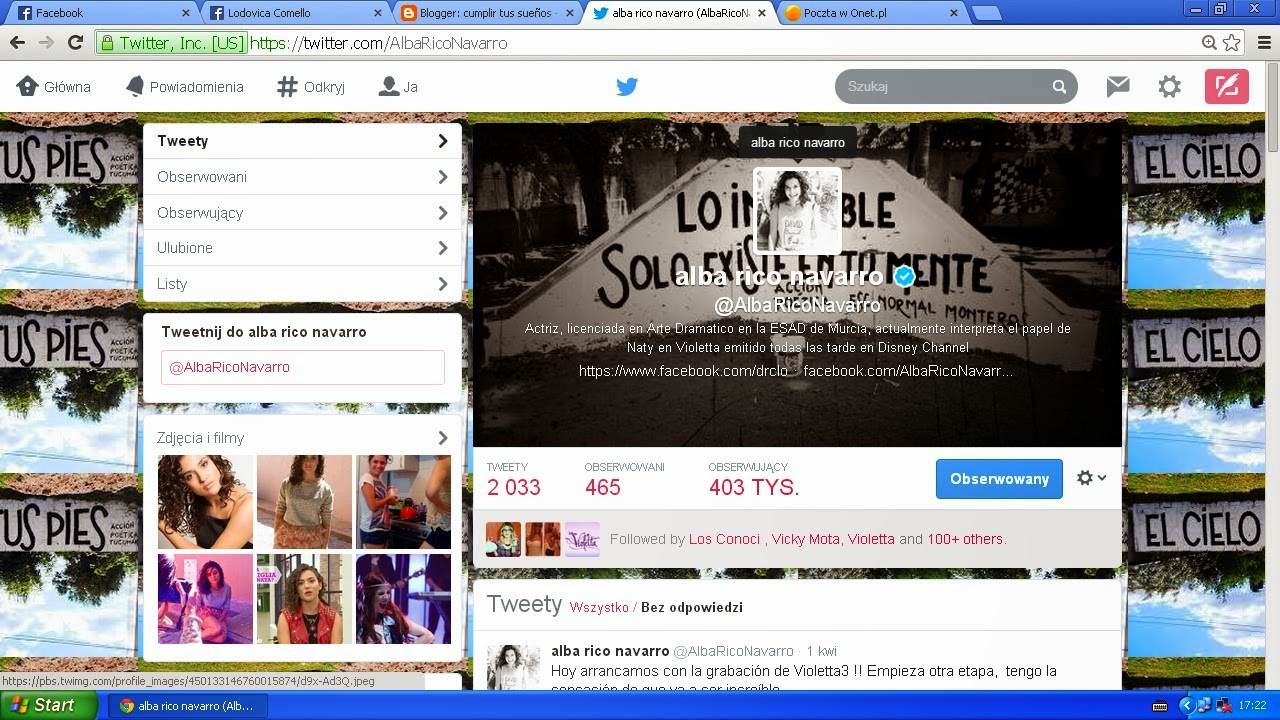Open Windows Start button

click(x=48, y=705)
